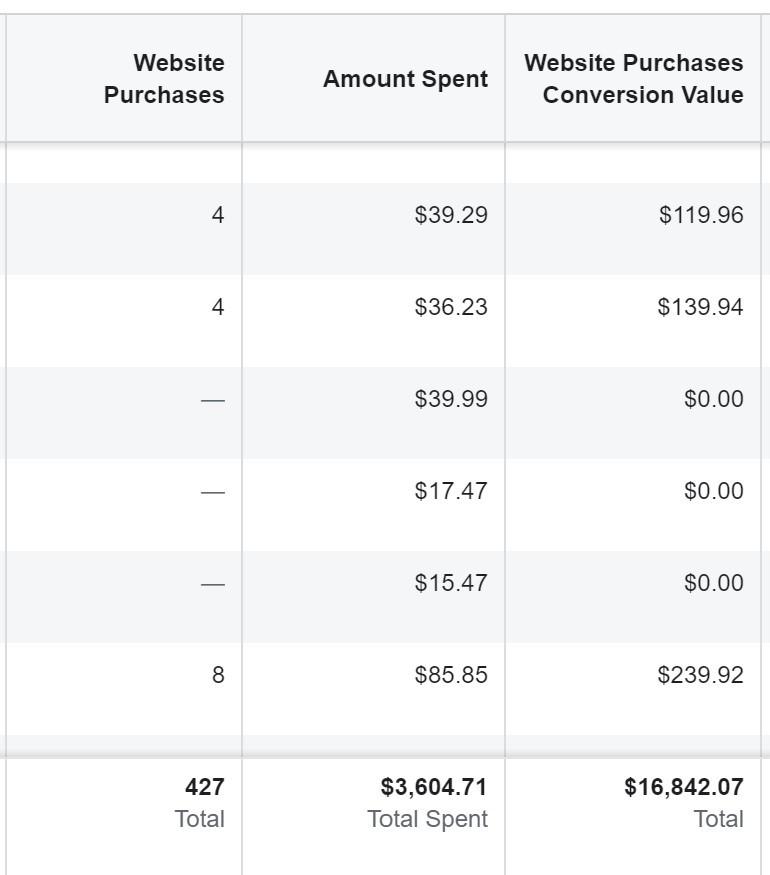Image resolution: width=770 pixels, height=875 pixels.
Task: Click the $139.94 conversion value cell
Action: [700, 307]
